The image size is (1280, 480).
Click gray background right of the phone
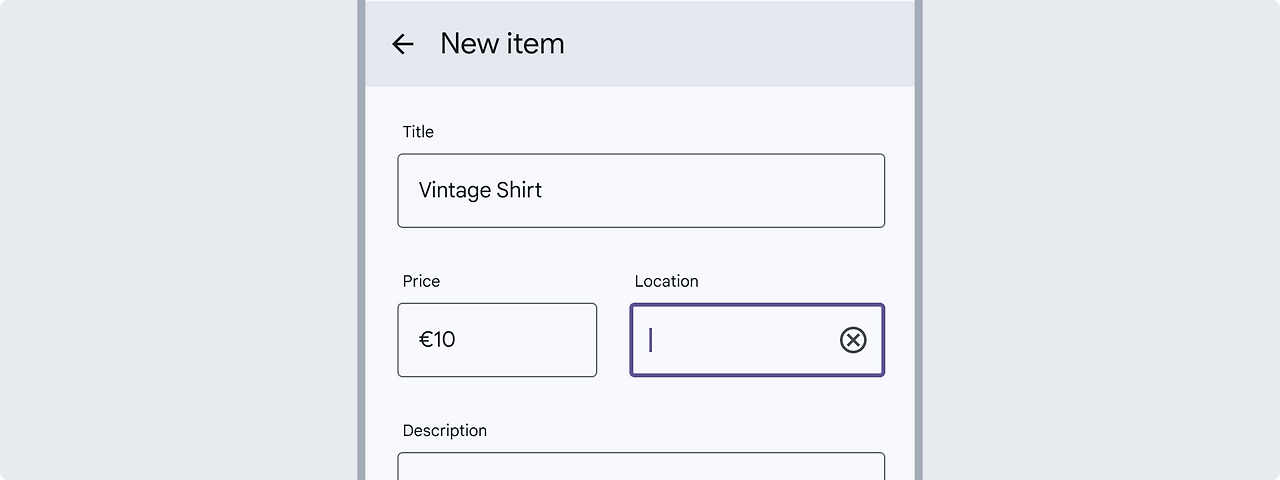pyautogui.click(x=1100, y=240)
